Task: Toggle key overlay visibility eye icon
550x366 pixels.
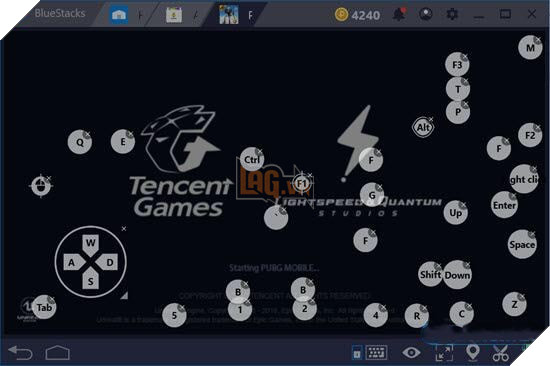Action: pyautogui.click(x=411, y=352)
